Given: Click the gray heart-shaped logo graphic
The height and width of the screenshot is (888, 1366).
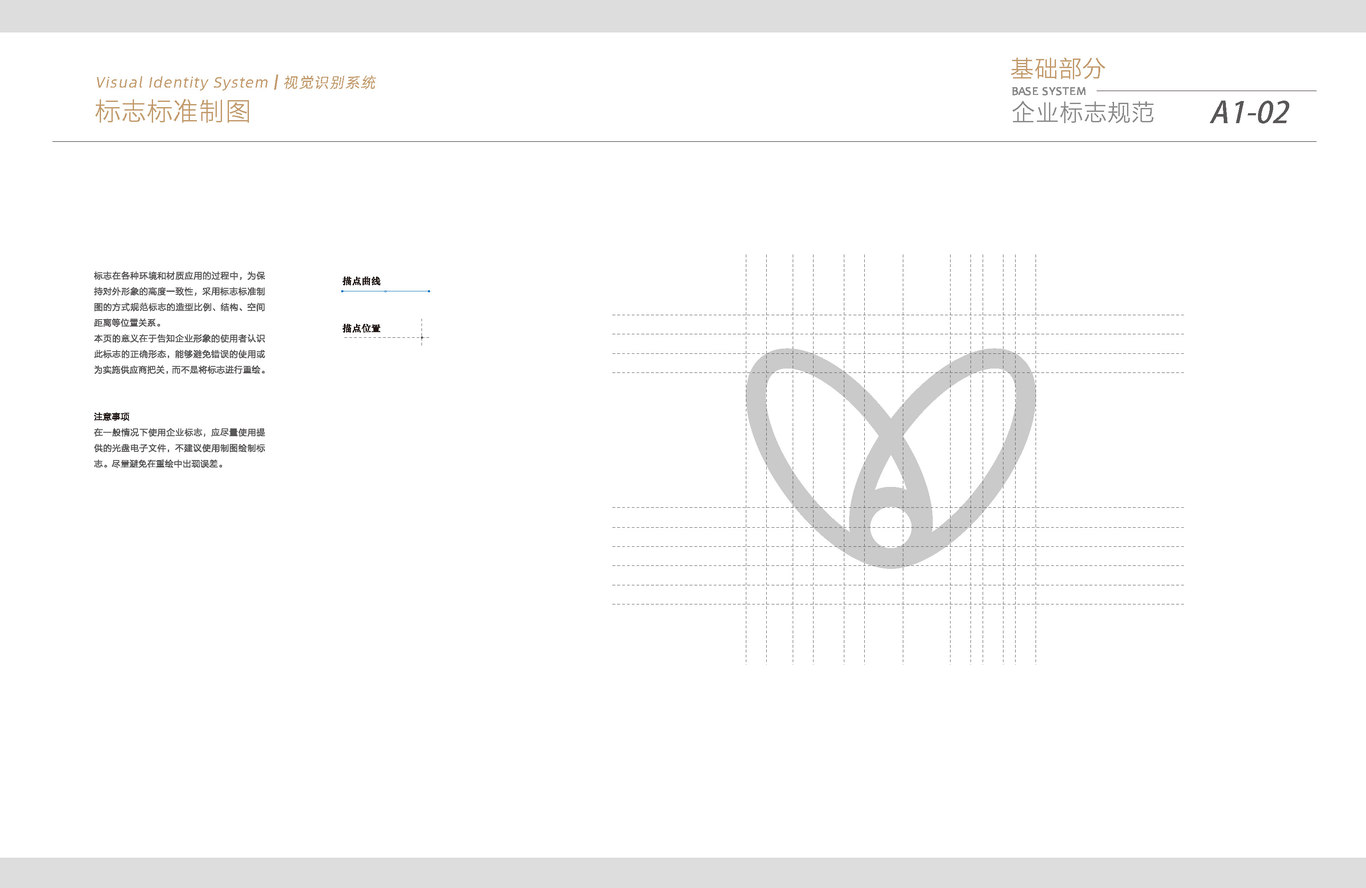Looking at the screenshot, I should (891, 458).
